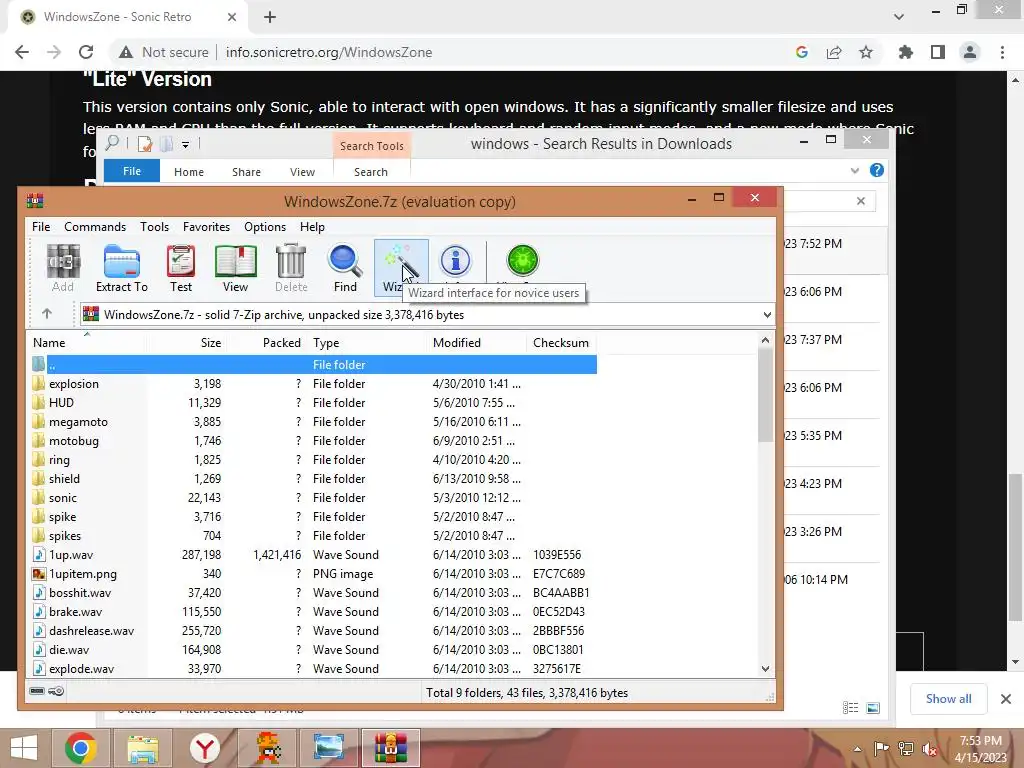Clear the Explorer search box X

point(861,201)
